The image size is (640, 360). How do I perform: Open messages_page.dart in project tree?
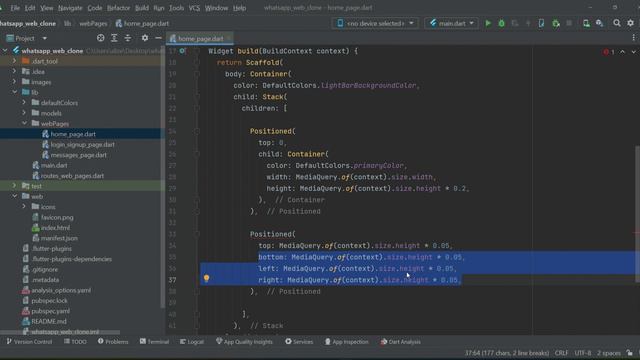tap(78, 155)
